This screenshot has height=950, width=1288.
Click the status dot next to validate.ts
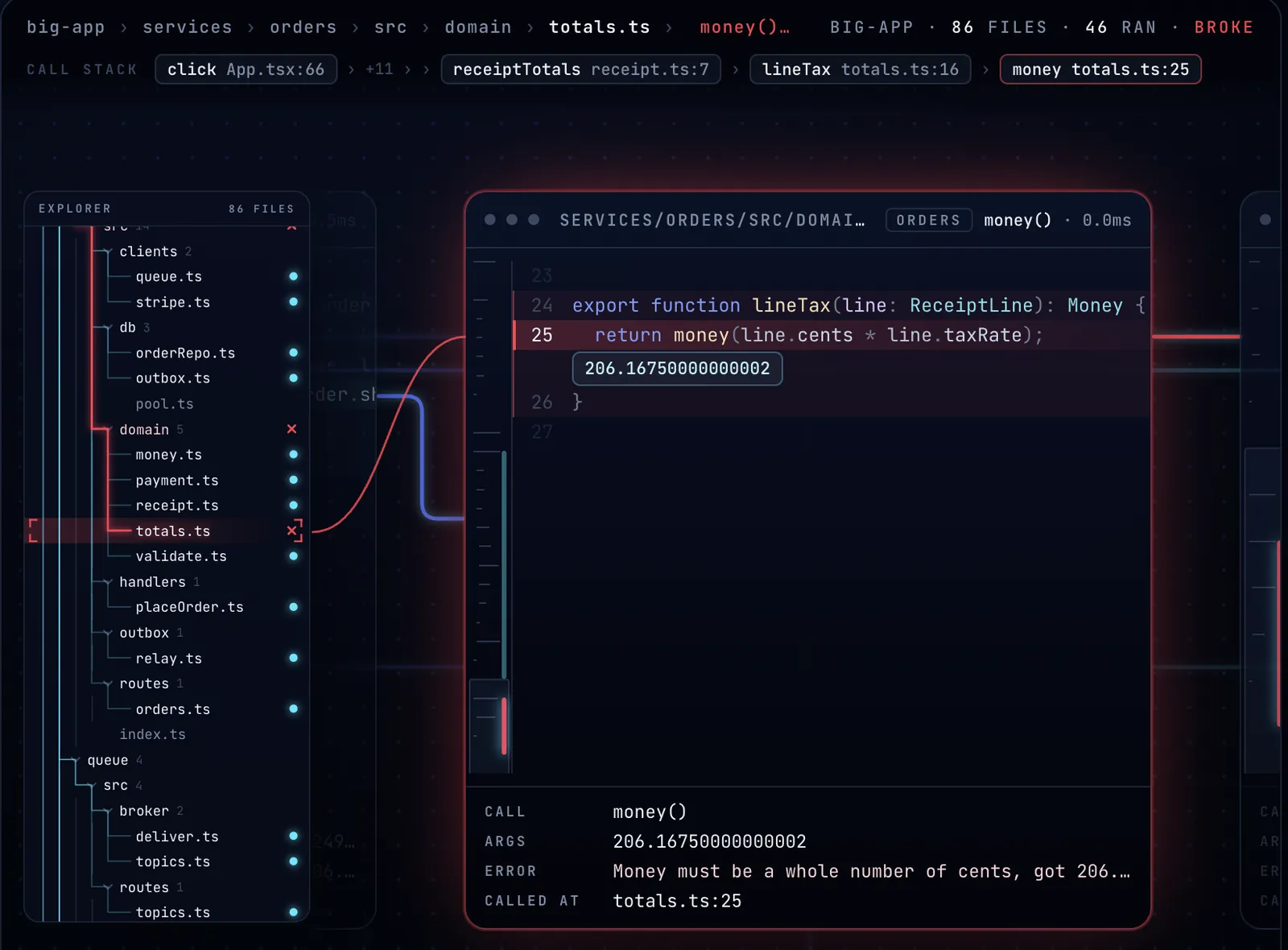(294, 556)
